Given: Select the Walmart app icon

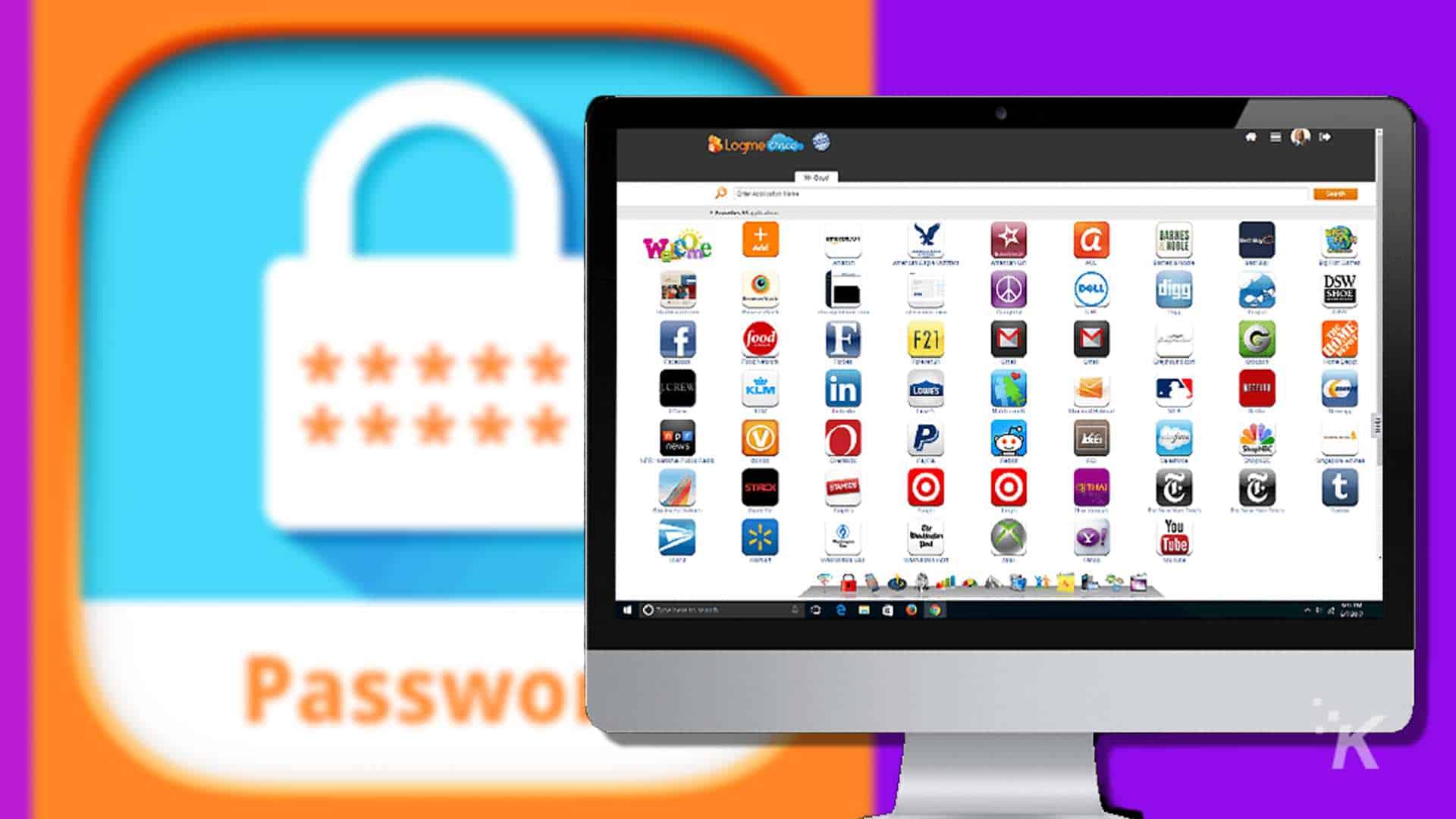Looking at the screenshot, I should coord(759,537).
